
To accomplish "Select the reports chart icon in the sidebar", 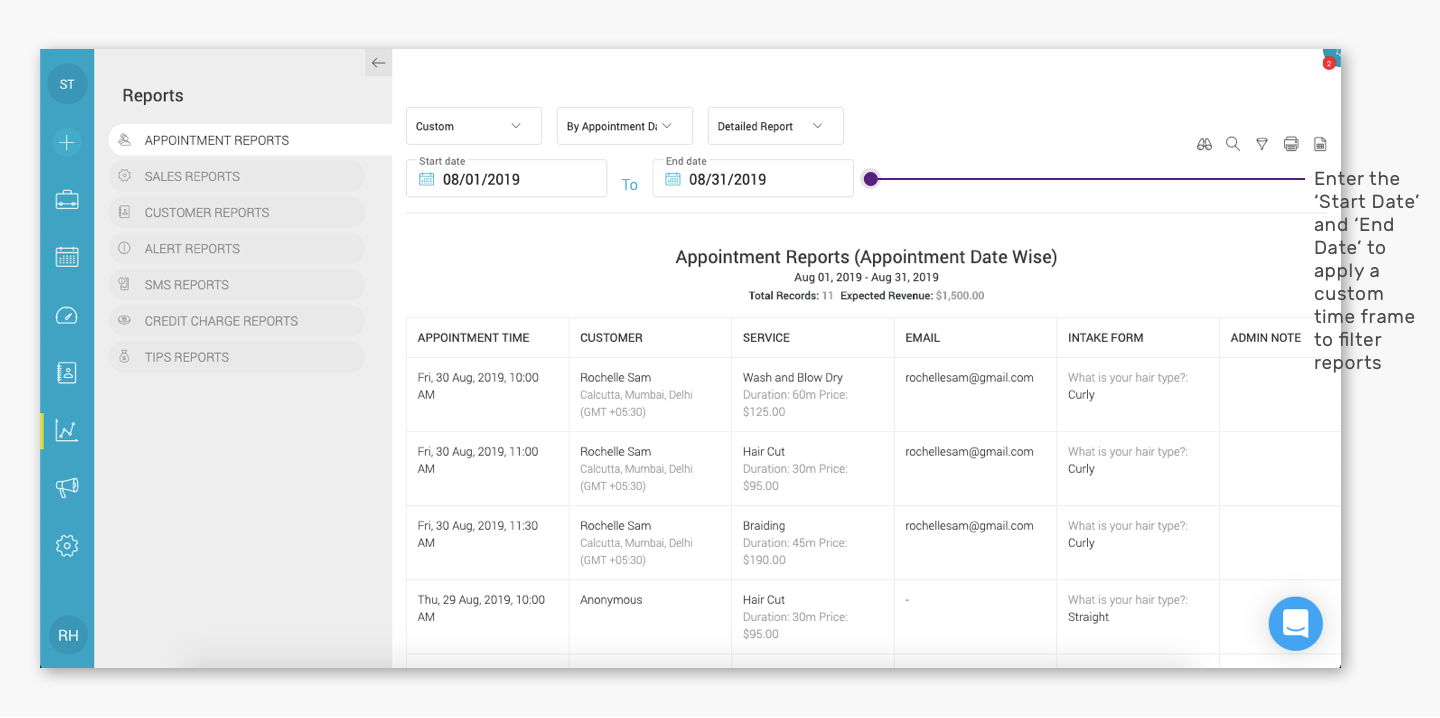I will pyautogui.click(x=67, y=431).
